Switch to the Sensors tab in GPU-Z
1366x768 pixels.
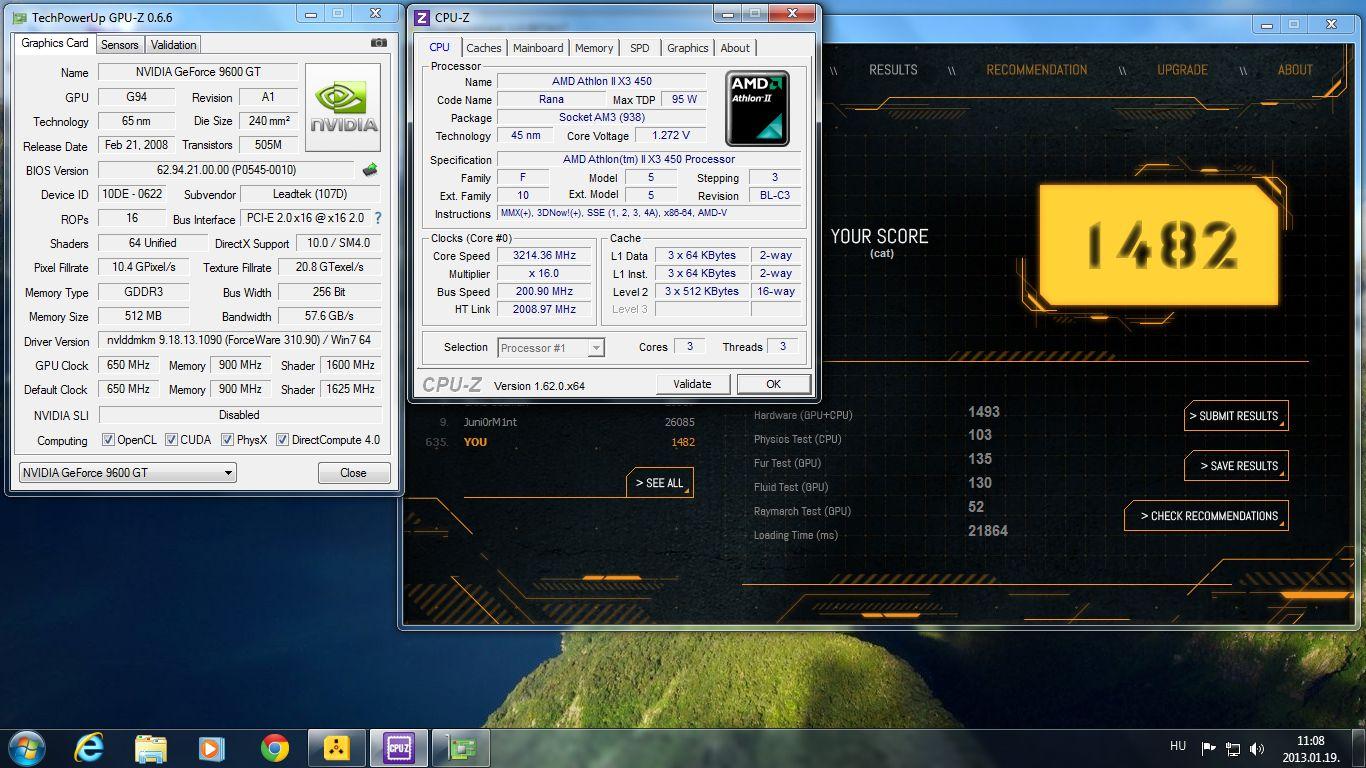point(119,45)
